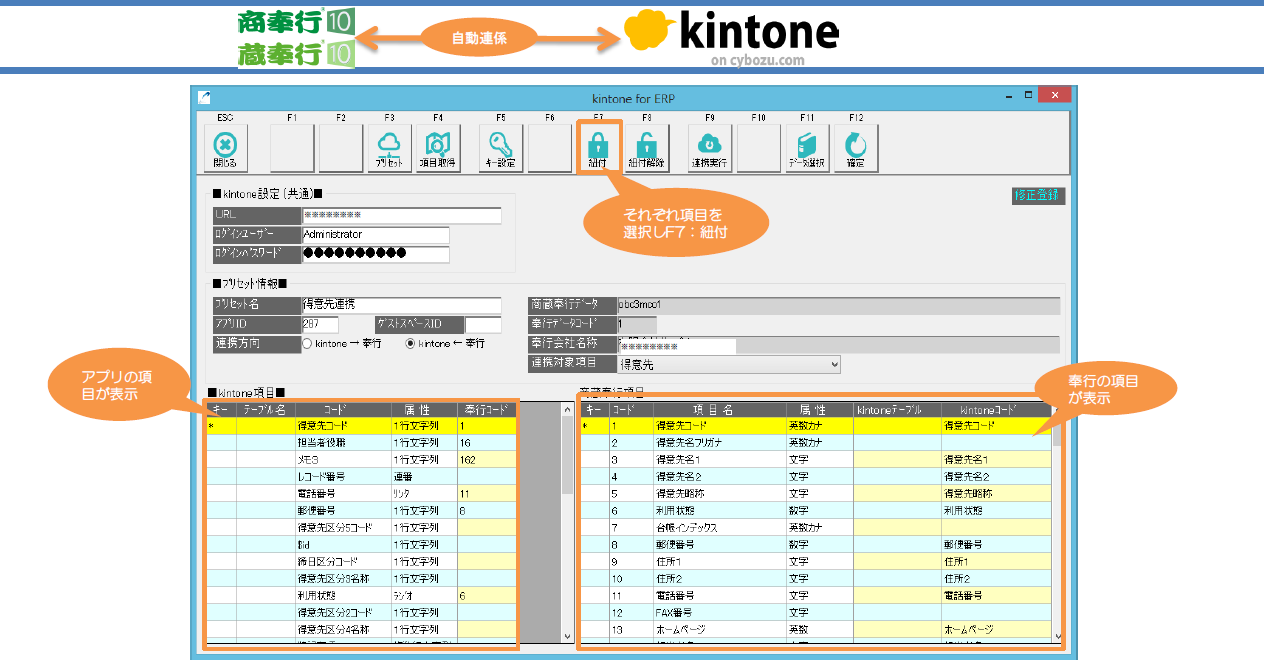Select 得意先区分5コード row in kintone table

[x=362, y=527]
